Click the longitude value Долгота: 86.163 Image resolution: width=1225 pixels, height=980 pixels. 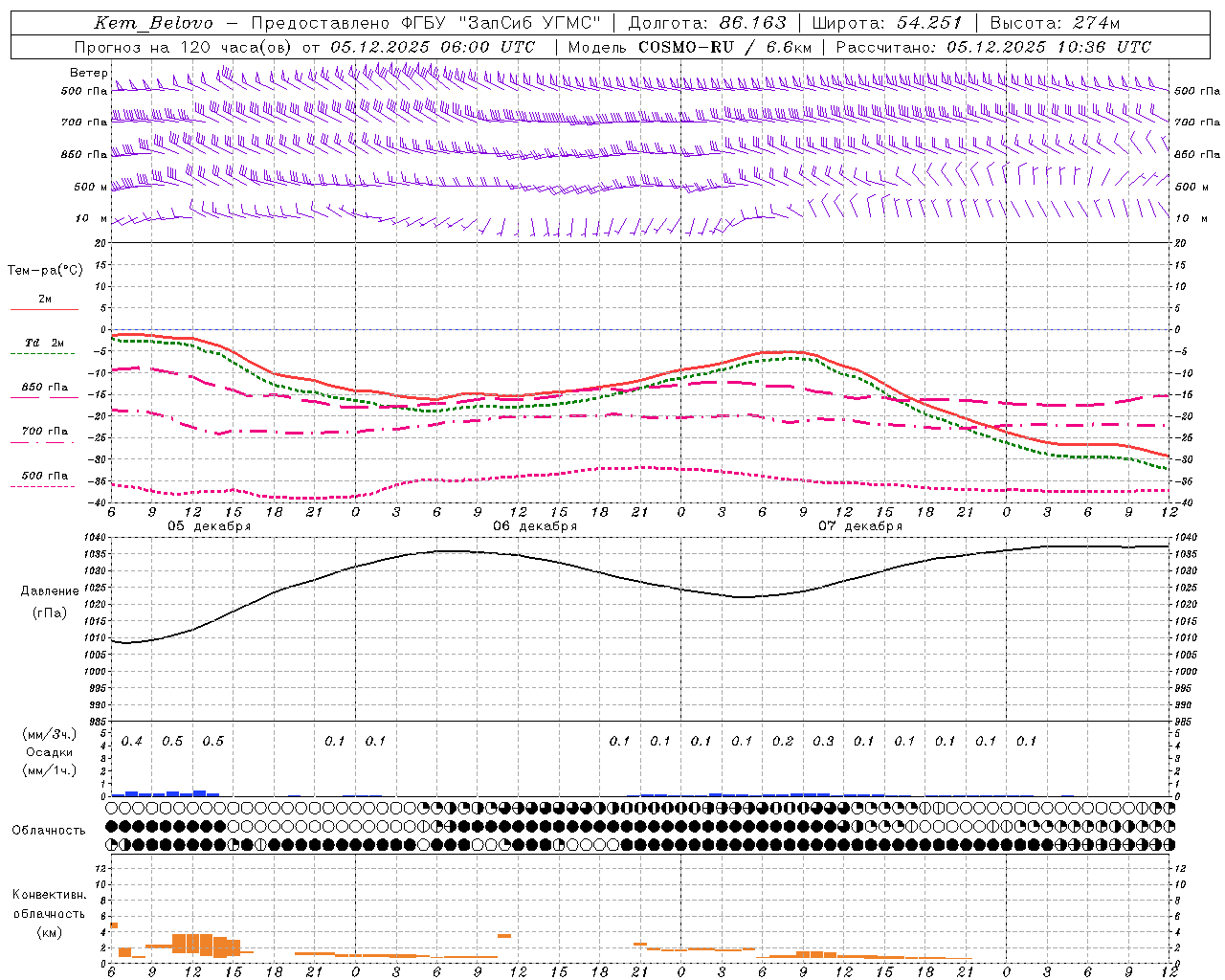coord(707,23)
